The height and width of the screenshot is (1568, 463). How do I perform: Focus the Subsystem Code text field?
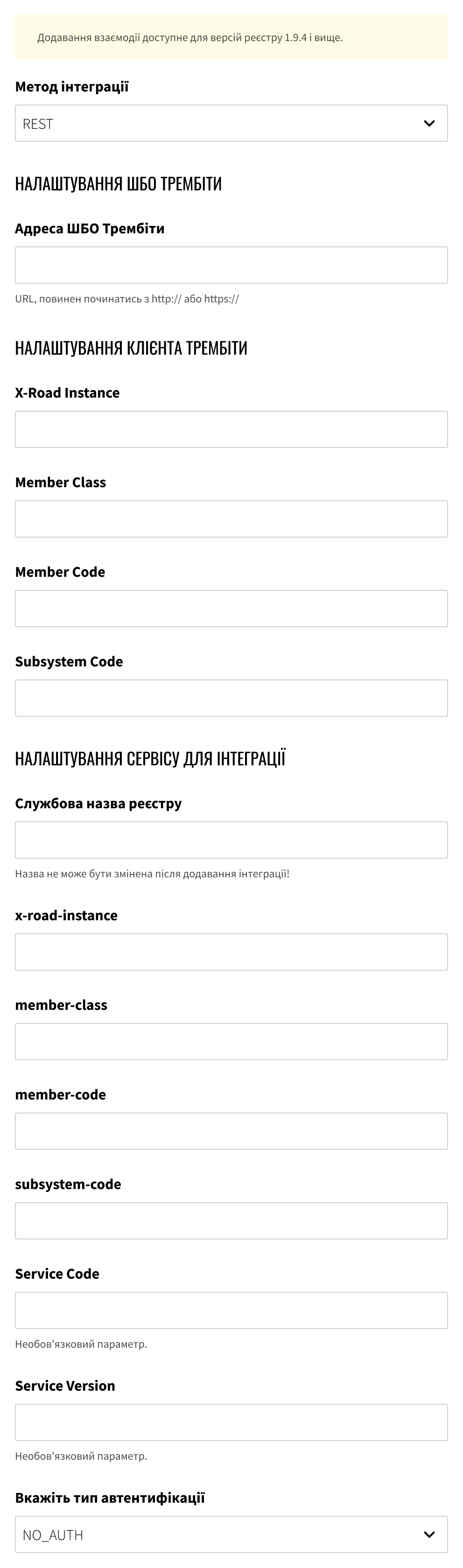coord(231,698)
